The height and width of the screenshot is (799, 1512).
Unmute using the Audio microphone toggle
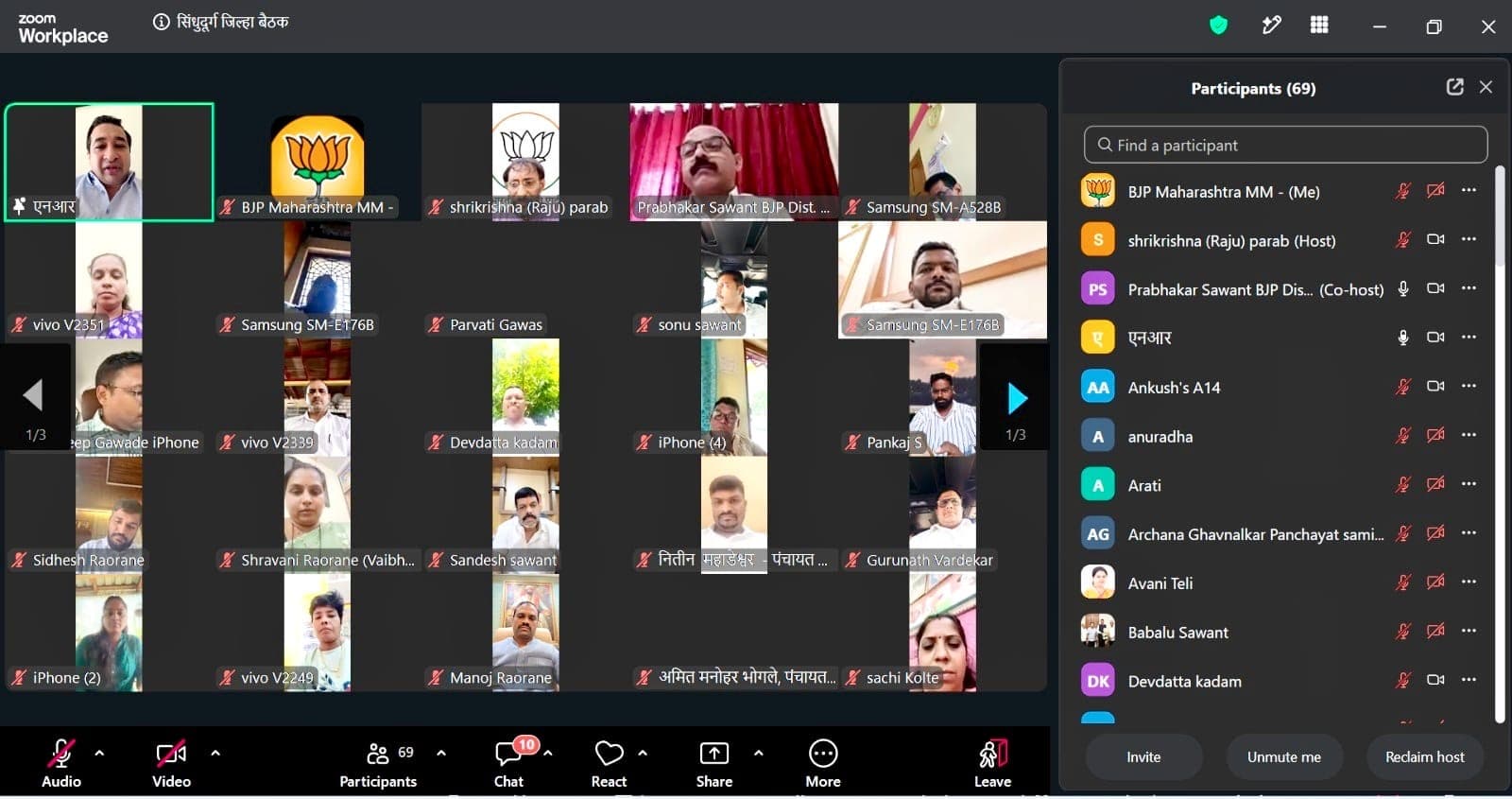tap(61, 762)
